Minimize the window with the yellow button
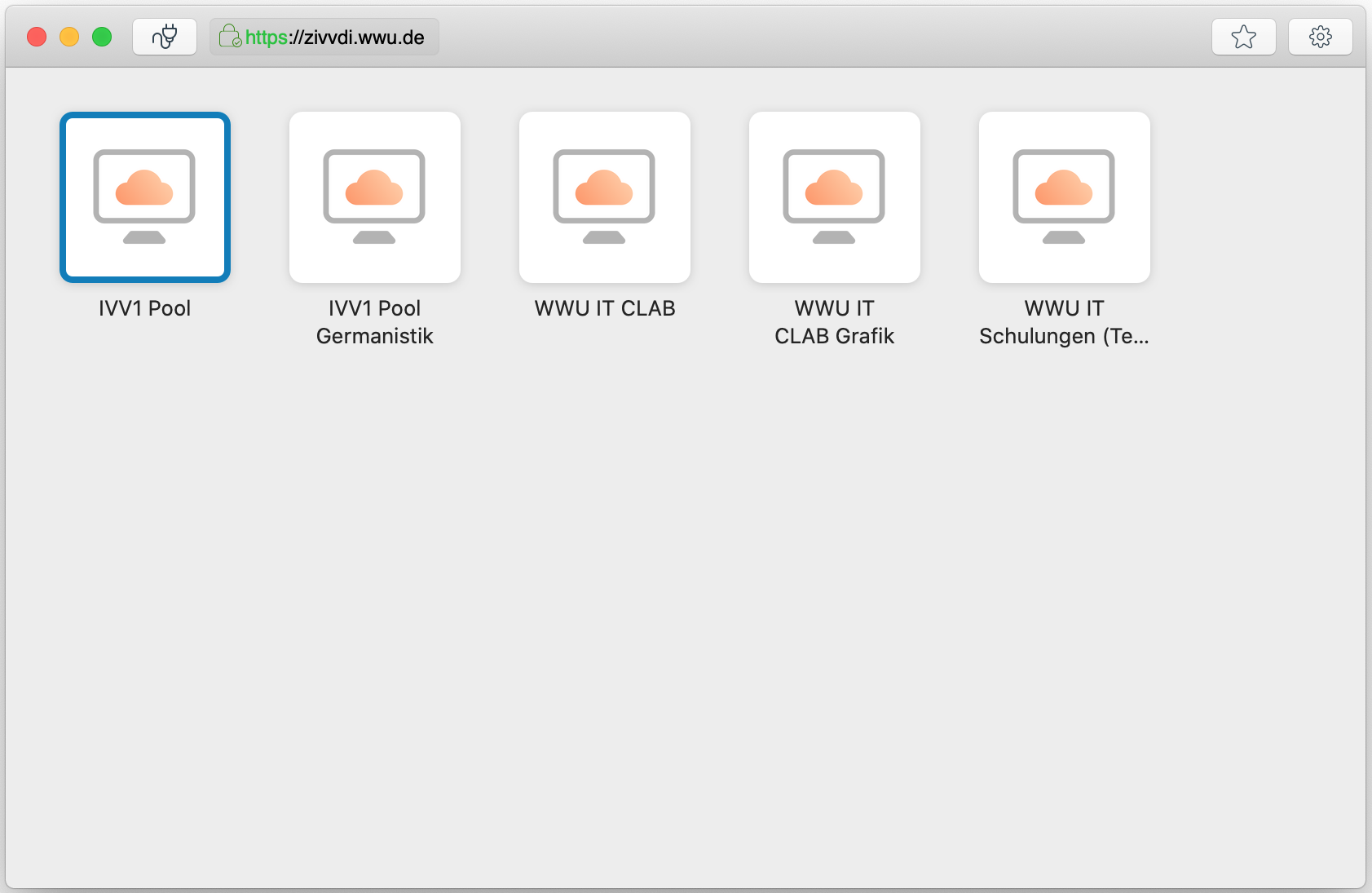1372x893 pixels. point(69,37)
